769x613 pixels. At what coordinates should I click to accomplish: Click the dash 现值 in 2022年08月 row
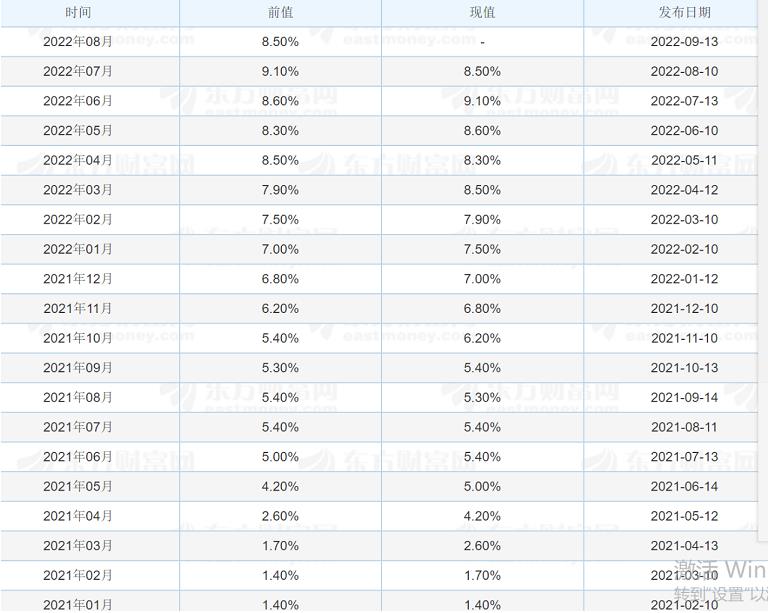tap(483, 43)
